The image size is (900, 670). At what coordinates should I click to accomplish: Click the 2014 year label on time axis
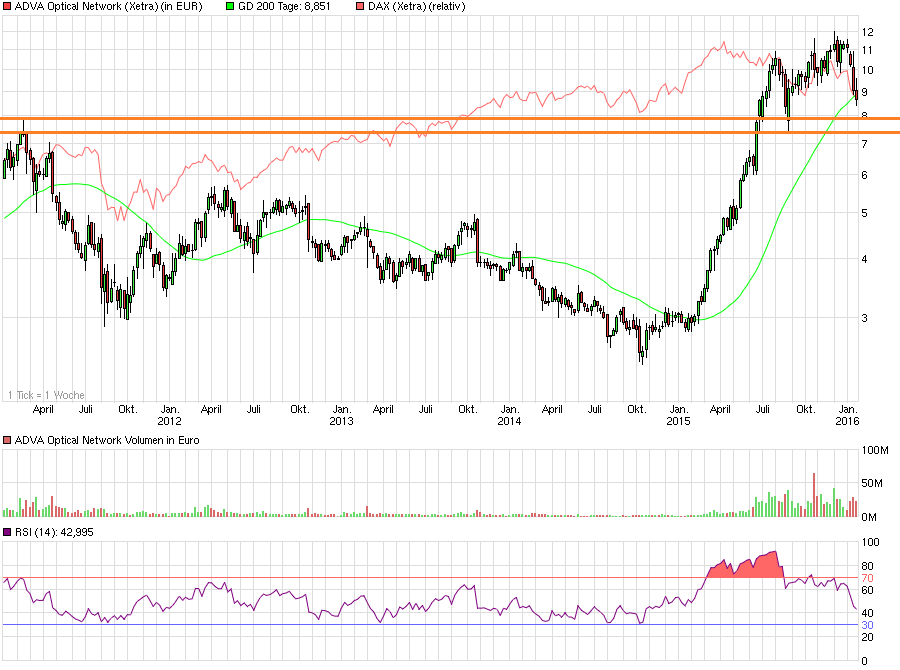(509, 421)
